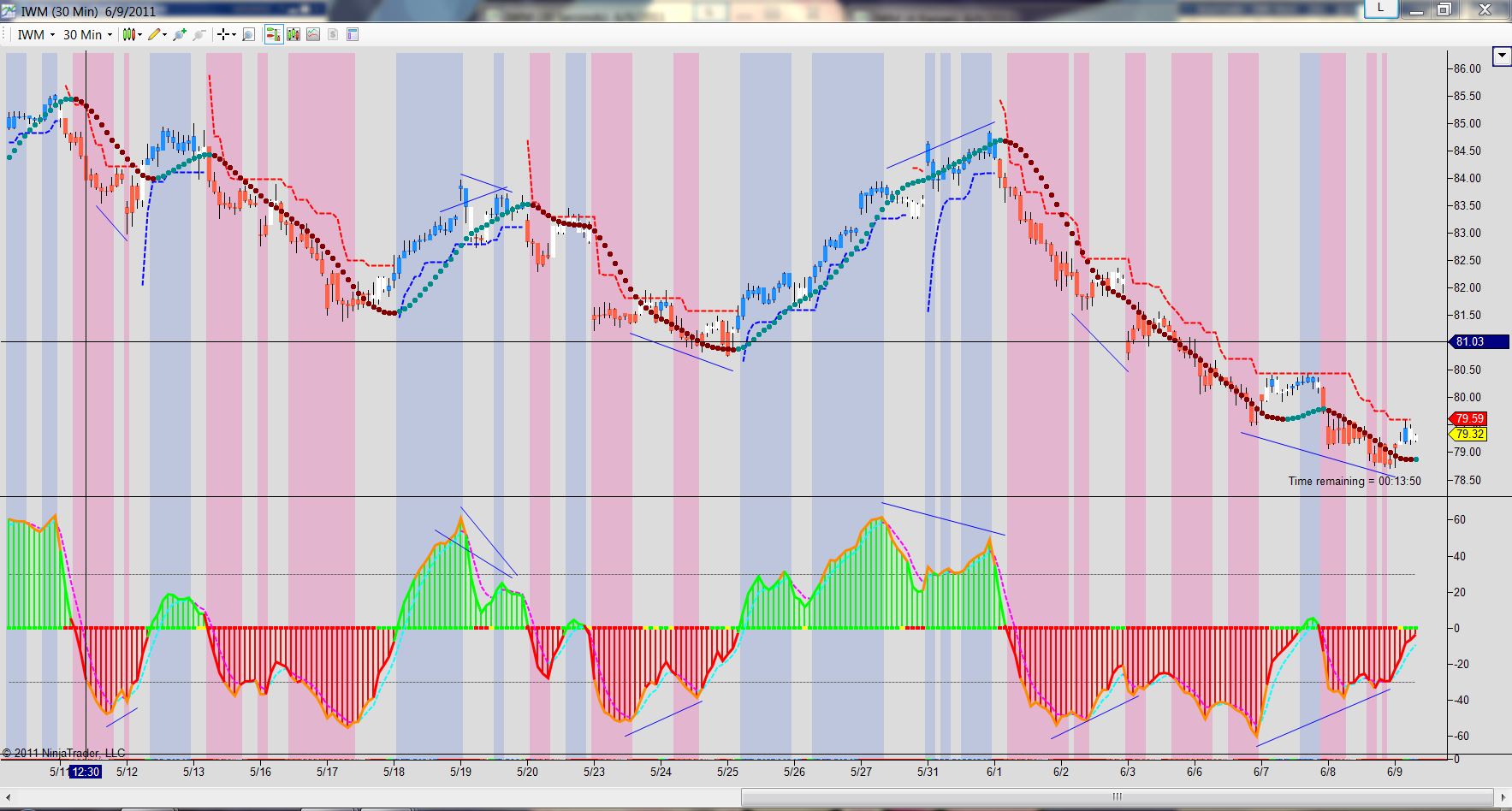Click the 82.00 price axis label
This screenshot has width=1512, height=811.
(x=1468, y=287)
